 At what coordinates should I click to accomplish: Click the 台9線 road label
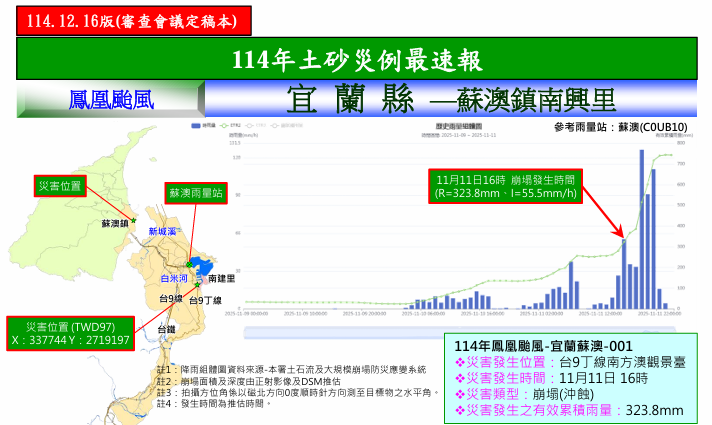[171, 298]
